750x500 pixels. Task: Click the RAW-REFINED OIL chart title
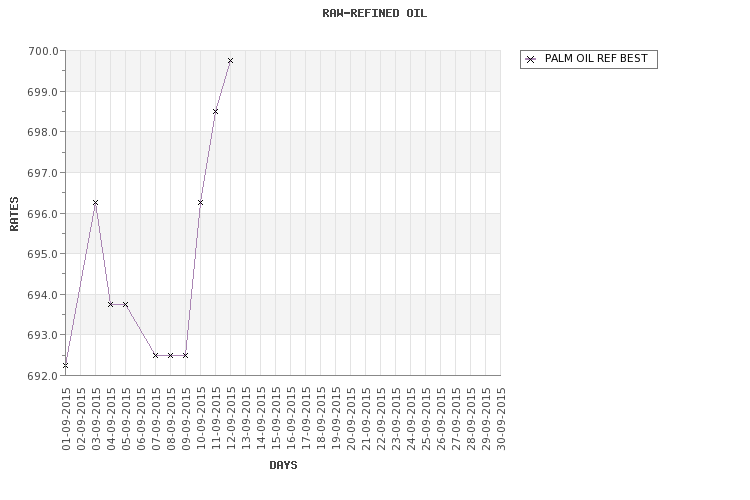[x=375, y=14]
